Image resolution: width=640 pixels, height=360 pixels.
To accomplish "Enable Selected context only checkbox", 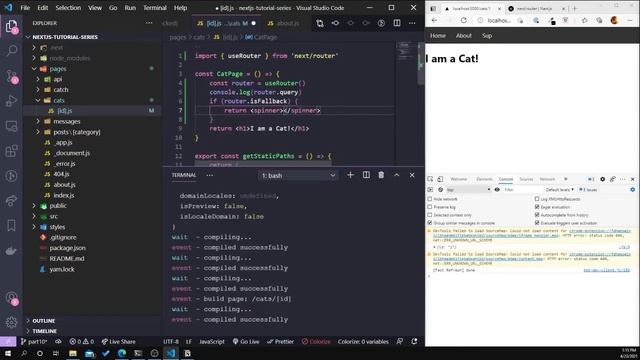I will [x=430, y=215].
